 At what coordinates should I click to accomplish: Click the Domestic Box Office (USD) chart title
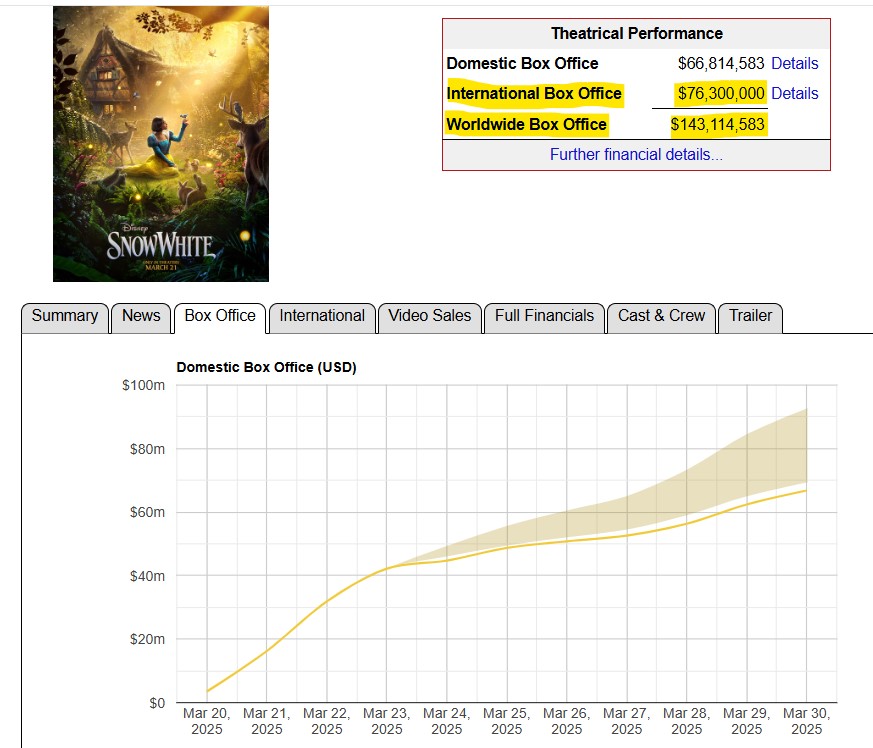(266, 367)
